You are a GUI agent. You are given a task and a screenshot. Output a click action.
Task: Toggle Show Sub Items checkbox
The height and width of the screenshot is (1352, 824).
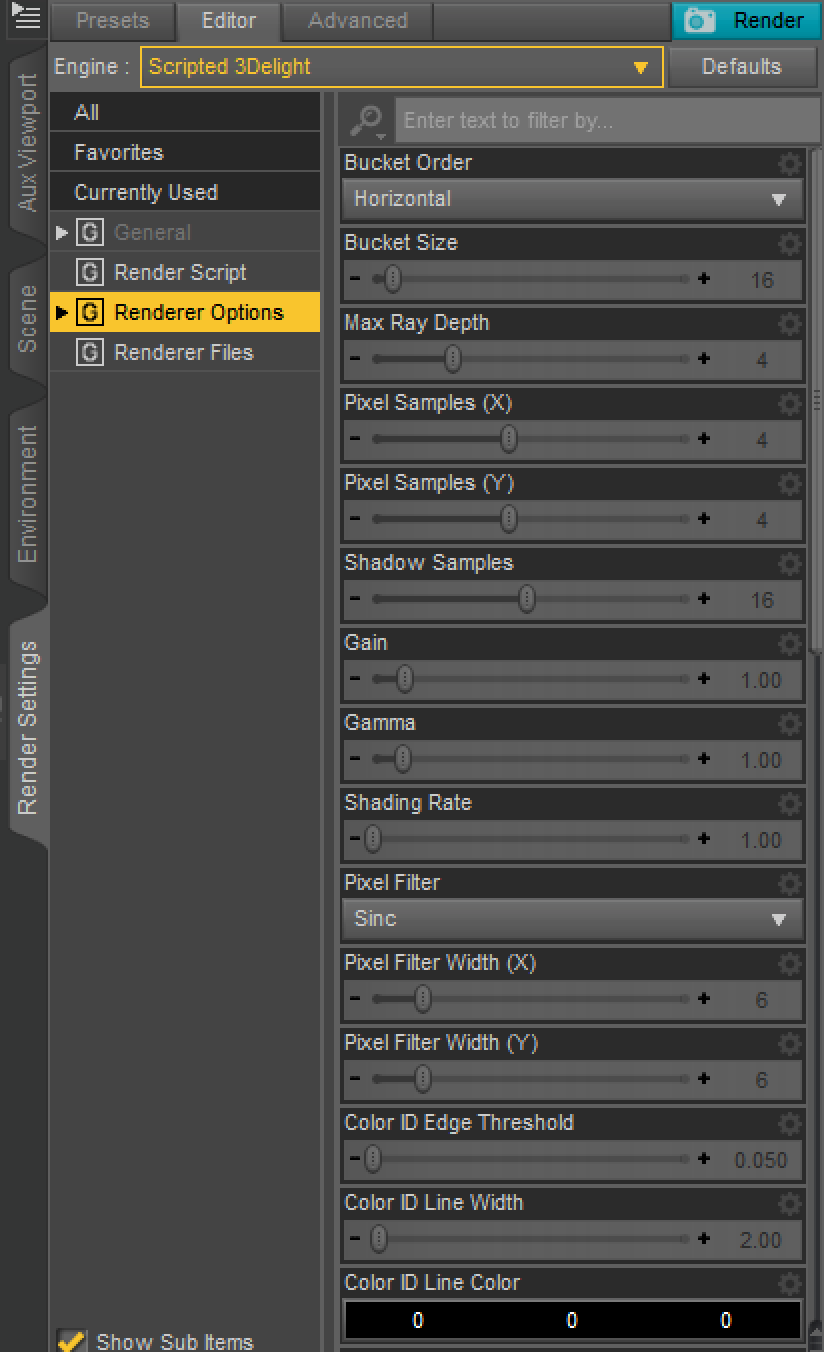pos(70,1340)
